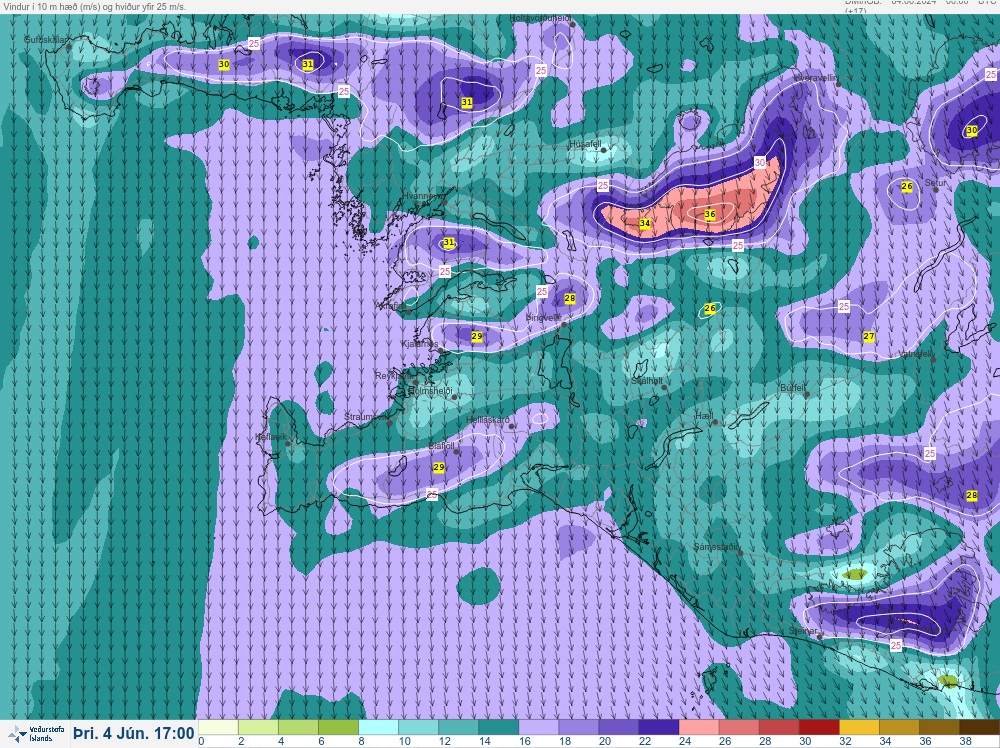Click the map title starting with Vindur í 10 m hæð

coord(95,6)
